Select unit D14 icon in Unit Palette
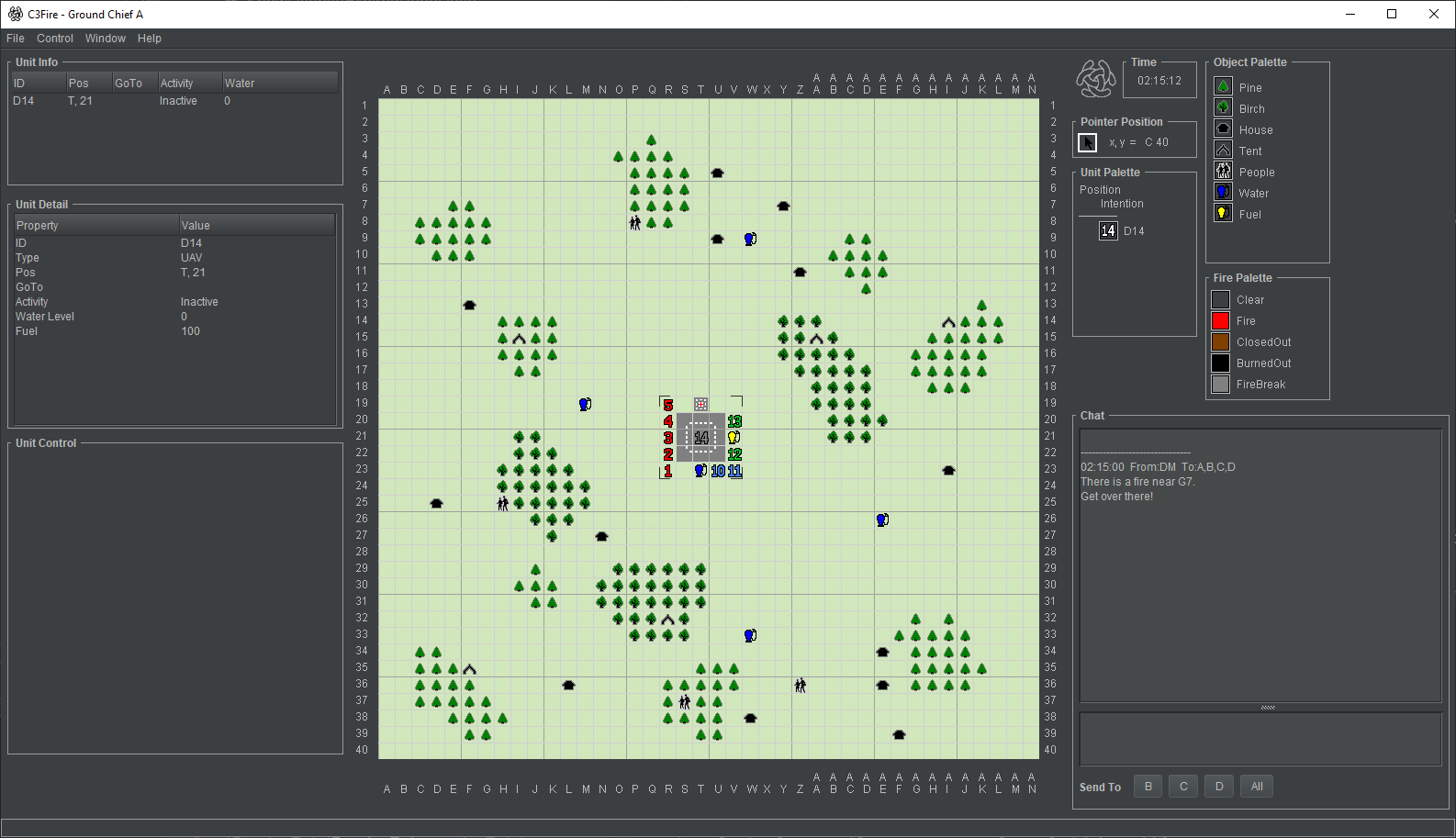This screenshot has width=1456, height=838. point(1108,230)
